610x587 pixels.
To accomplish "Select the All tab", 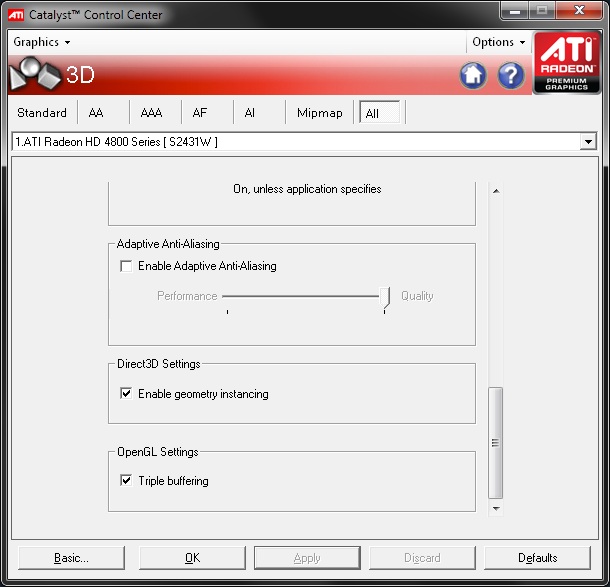I will click(379, 113).
